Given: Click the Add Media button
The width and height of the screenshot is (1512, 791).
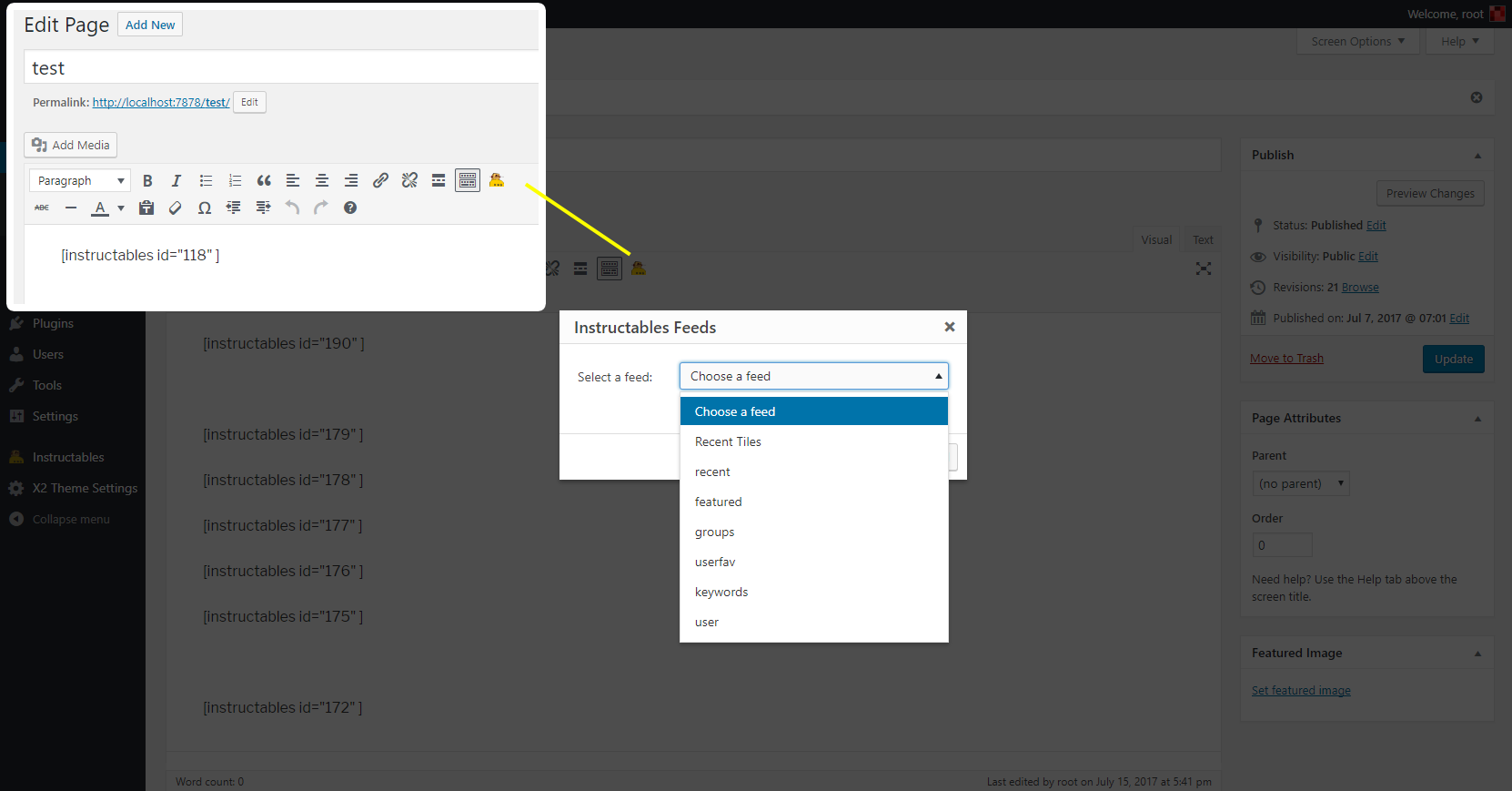Looking at the screenshot, I should (71, 145).
